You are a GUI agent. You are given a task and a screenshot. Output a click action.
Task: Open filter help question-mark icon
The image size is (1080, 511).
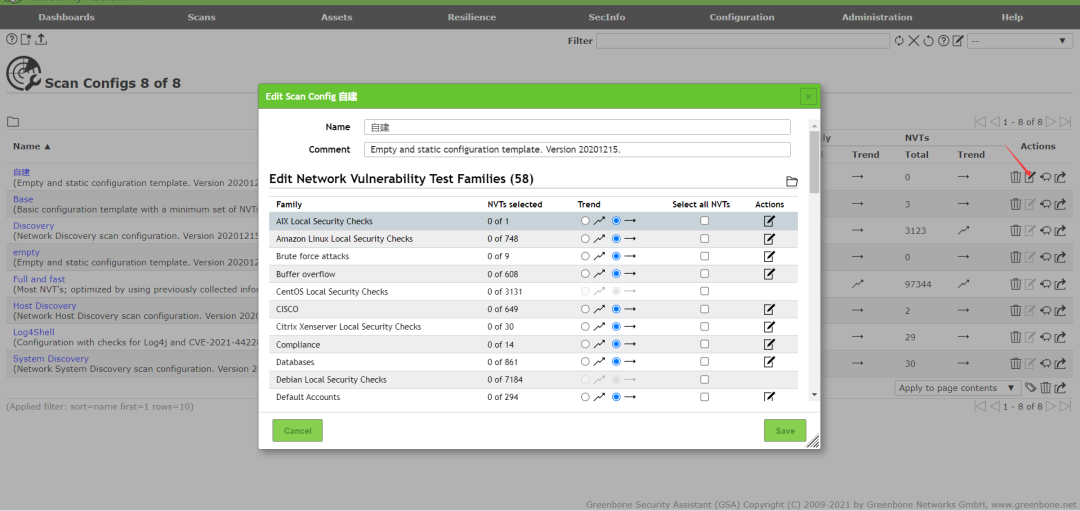click(944, 41)
